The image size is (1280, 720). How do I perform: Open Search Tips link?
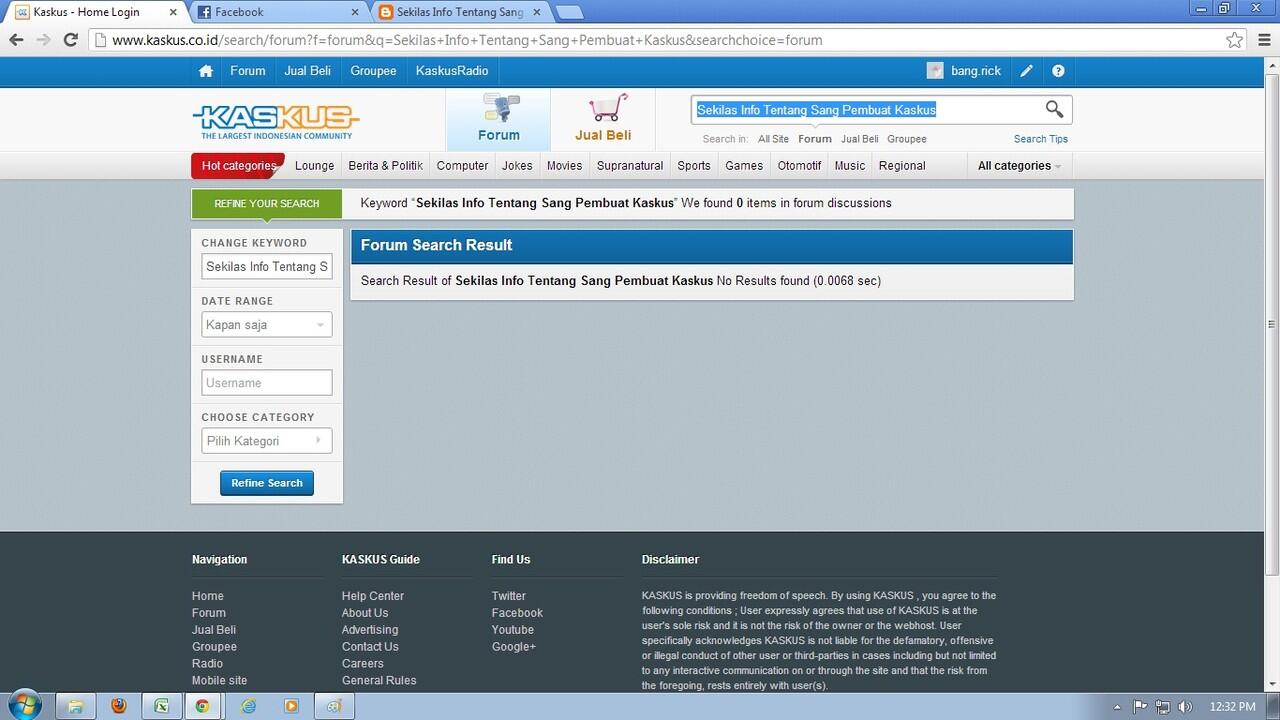[1040, 139]
